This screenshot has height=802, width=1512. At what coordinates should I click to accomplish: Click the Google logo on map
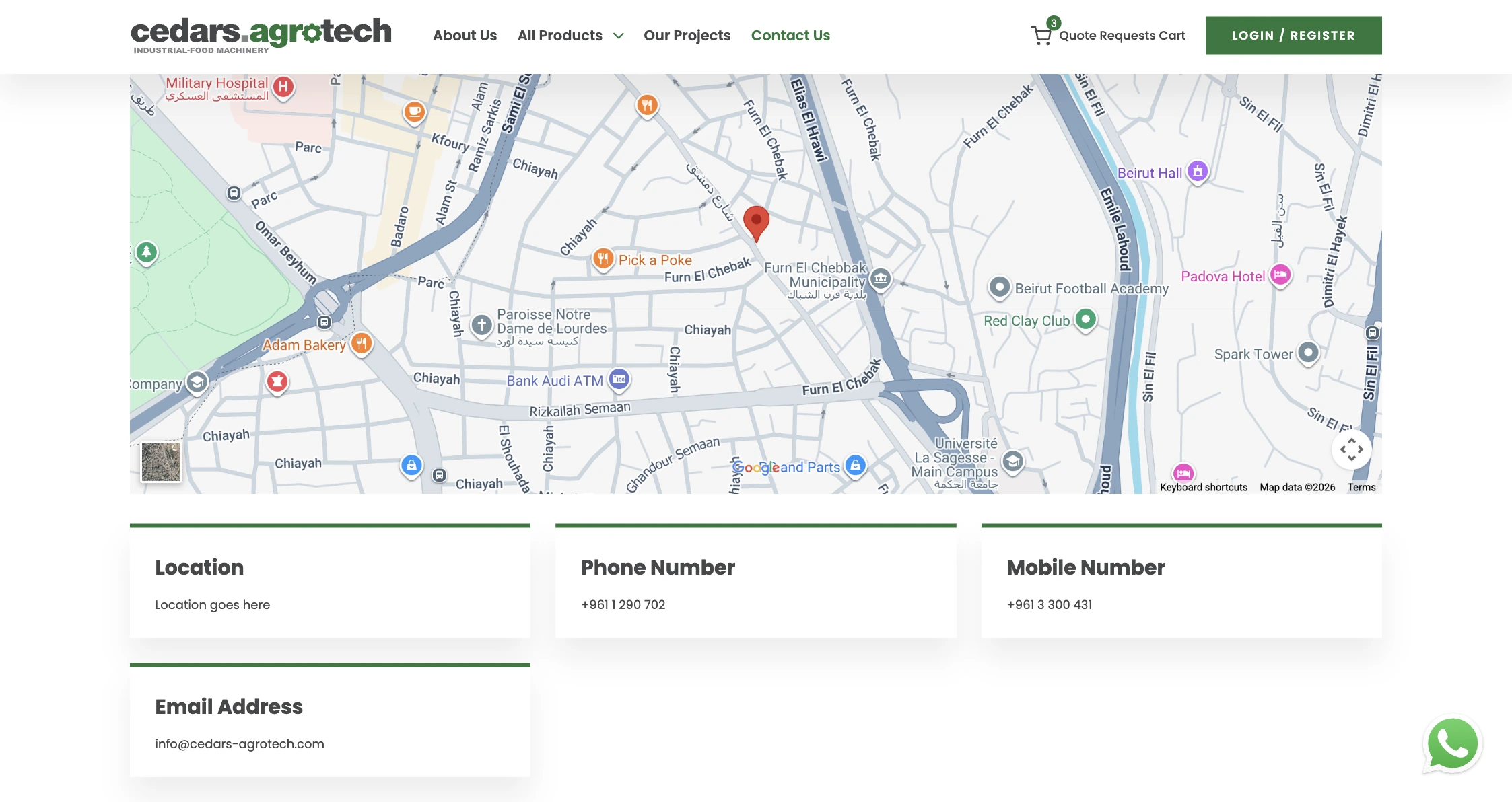tap(756, 467)
